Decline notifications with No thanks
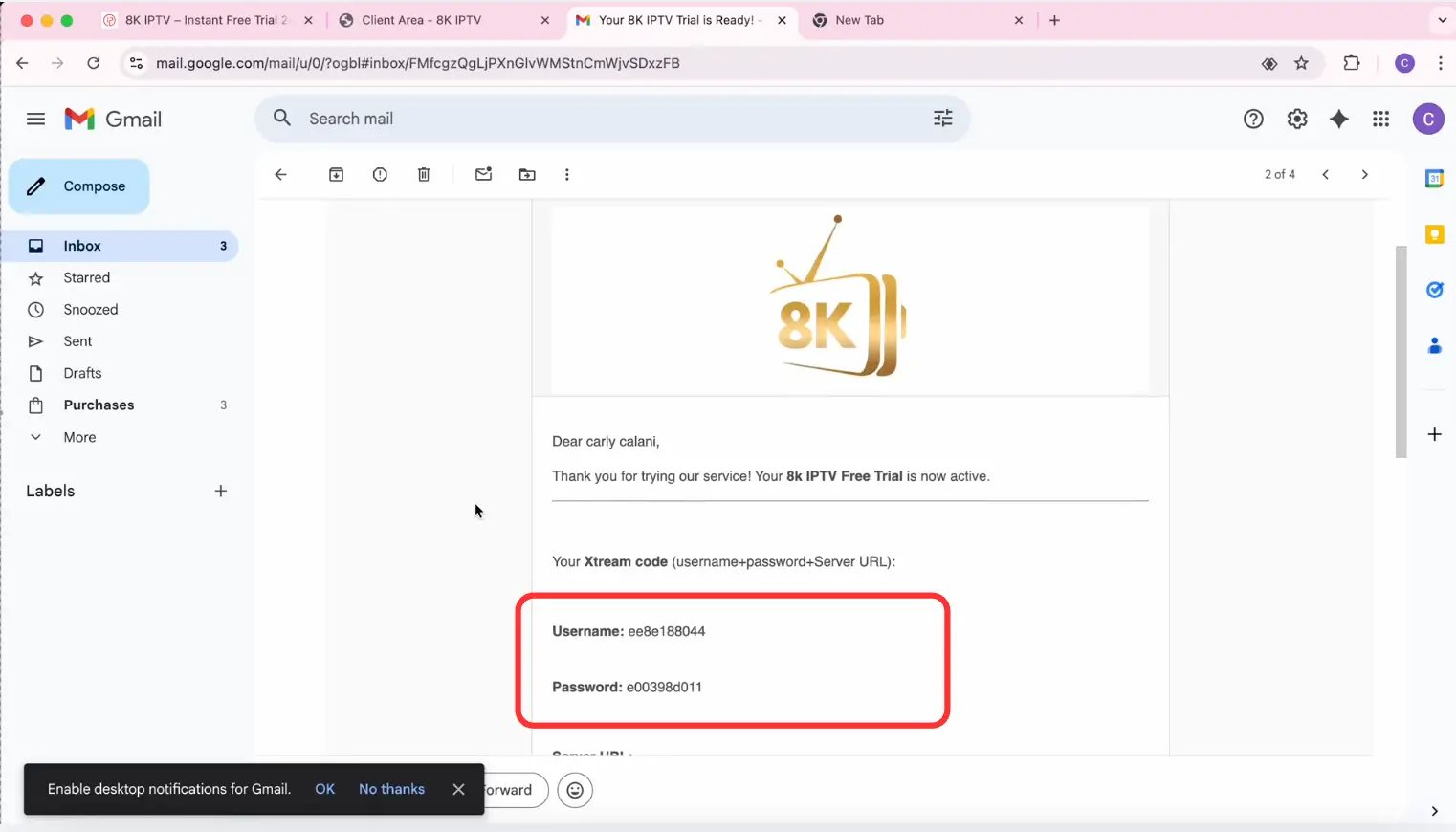The width and height of the screenshot is (1456, 832). pos(391,789)
